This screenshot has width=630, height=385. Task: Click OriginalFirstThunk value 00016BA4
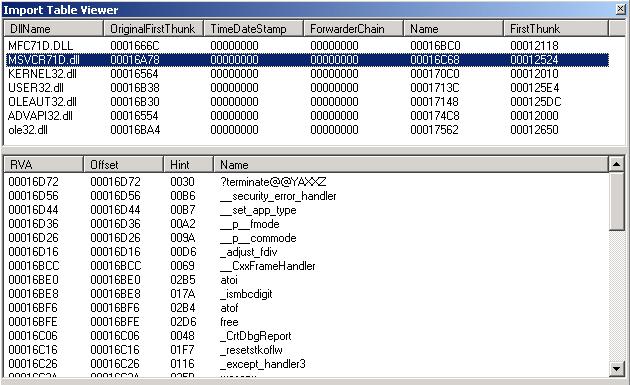(135, 130)
